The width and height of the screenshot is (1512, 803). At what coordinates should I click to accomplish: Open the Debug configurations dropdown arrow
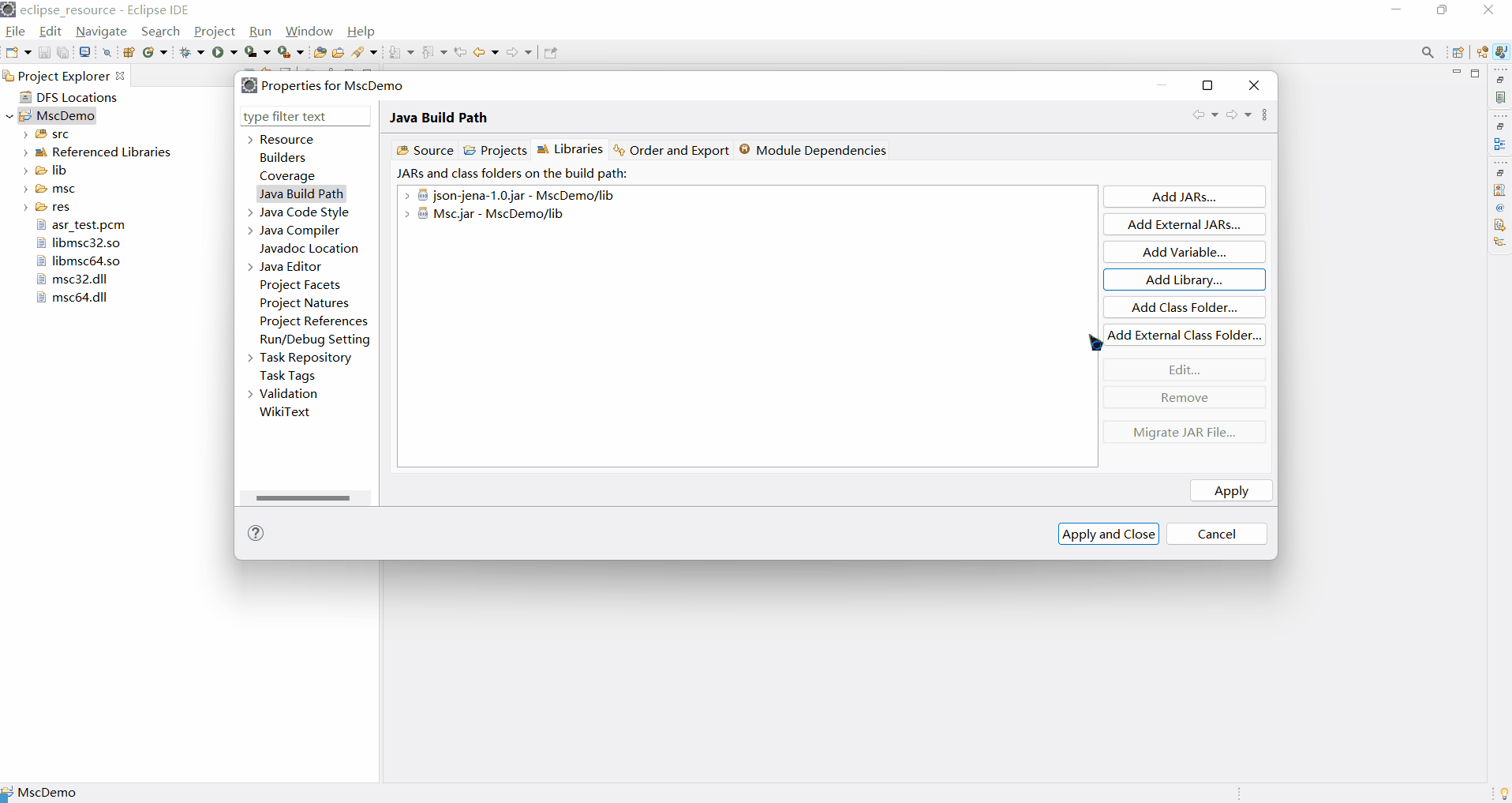(200, 52)
